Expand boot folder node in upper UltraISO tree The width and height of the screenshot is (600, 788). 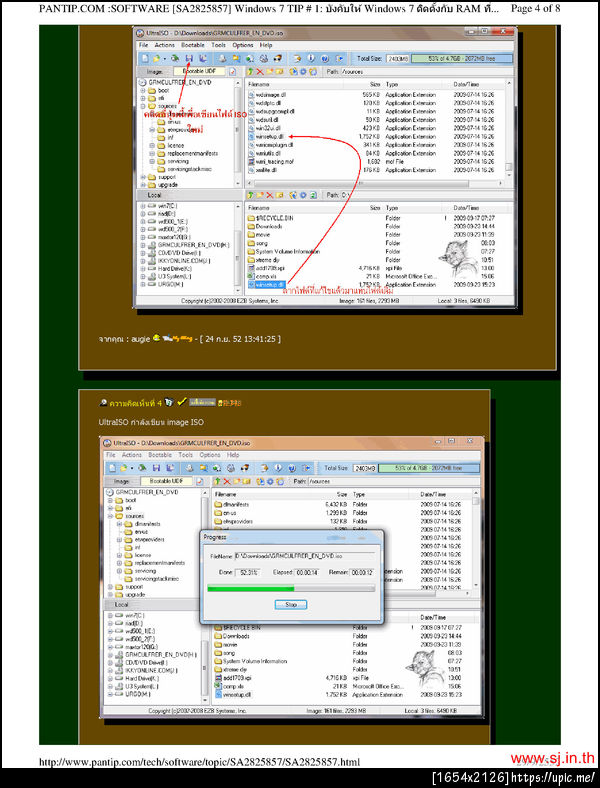pos(143,90)
